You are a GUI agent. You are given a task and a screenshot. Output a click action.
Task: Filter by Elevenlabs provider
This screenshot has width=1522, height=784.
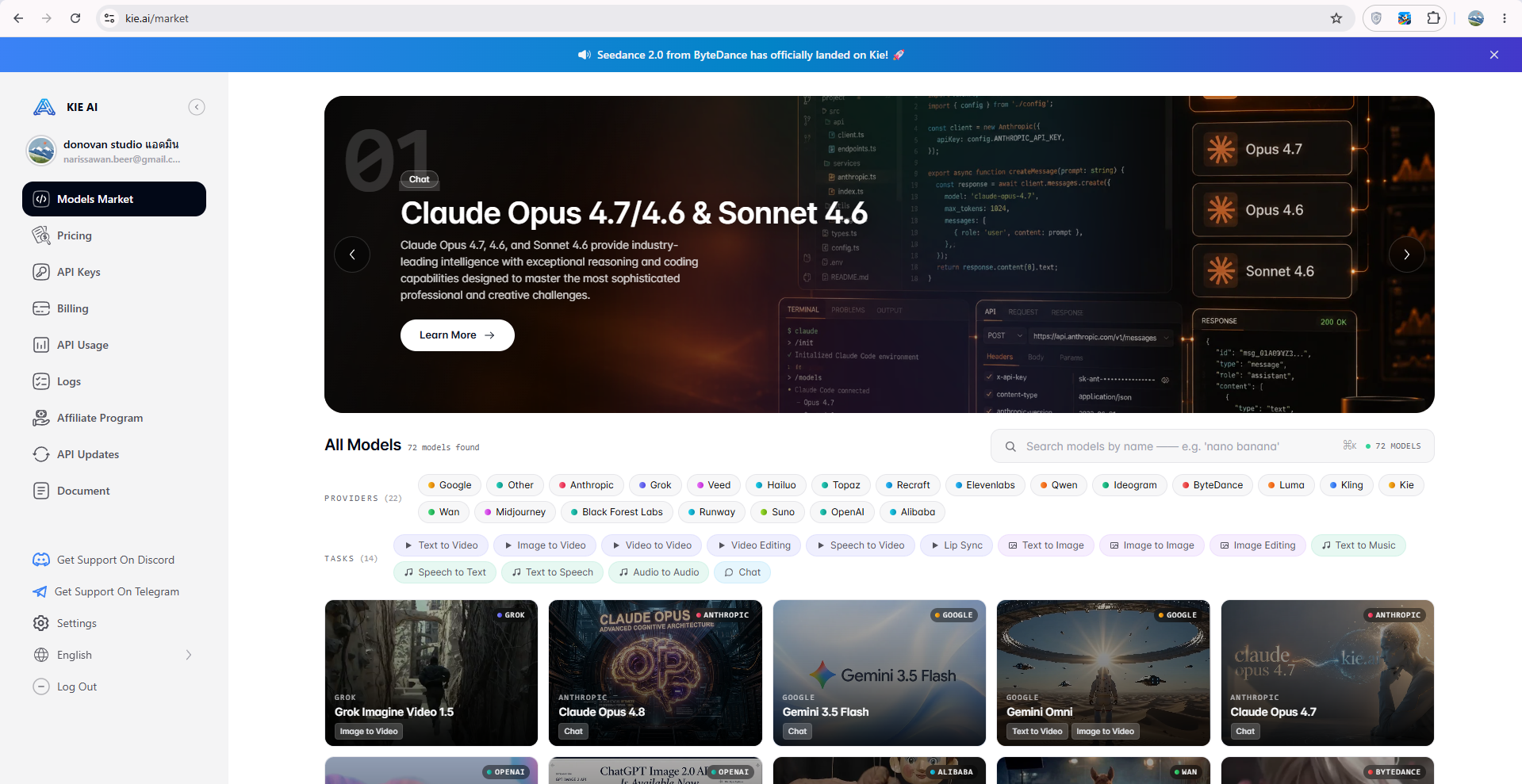pos(985,485)
